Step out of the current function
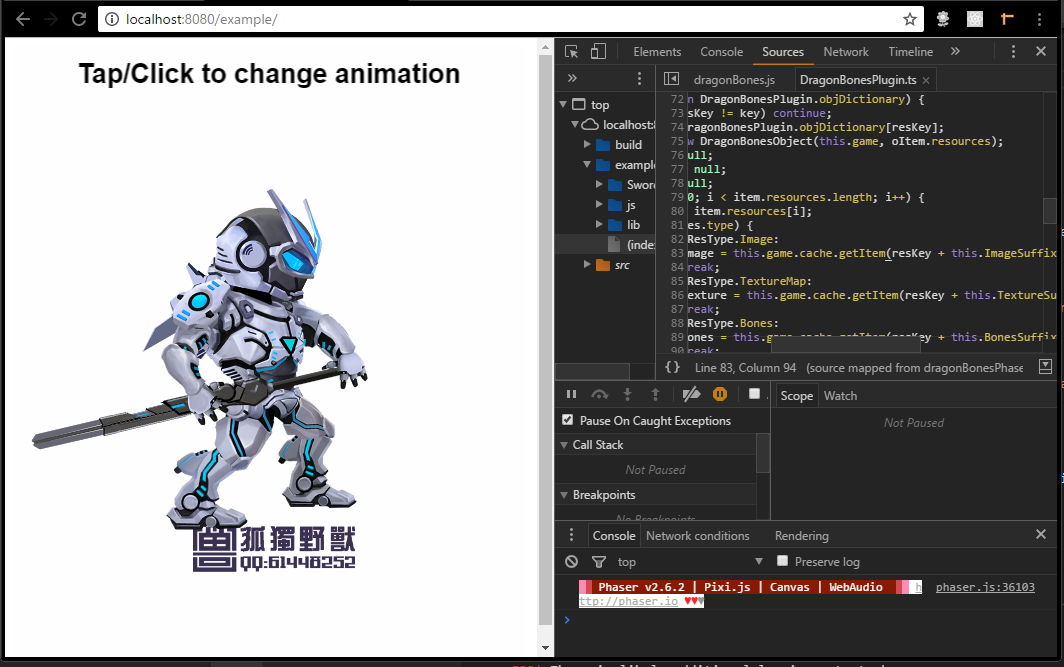 655,394
